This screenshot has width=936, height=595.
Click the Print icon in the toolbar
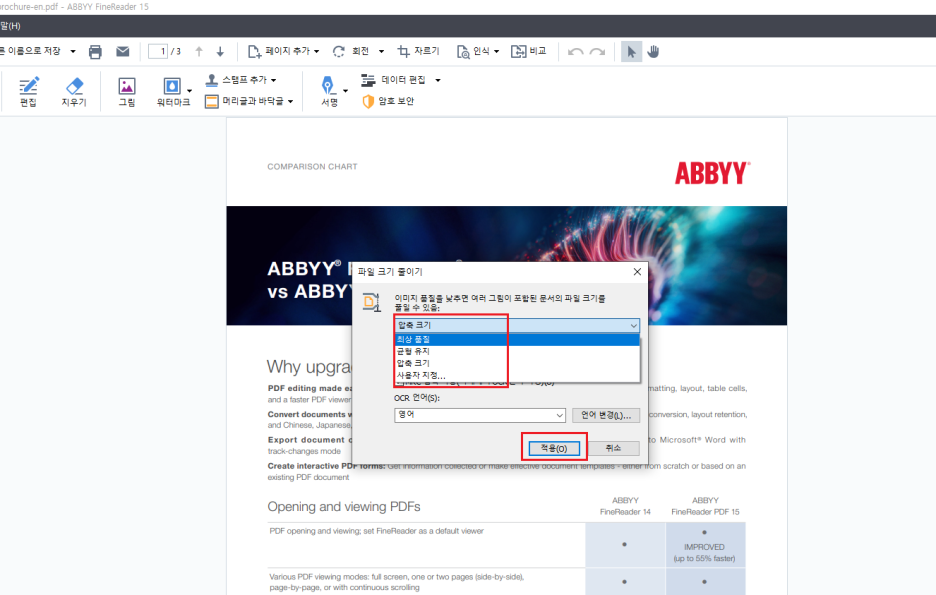coord(95,52)
